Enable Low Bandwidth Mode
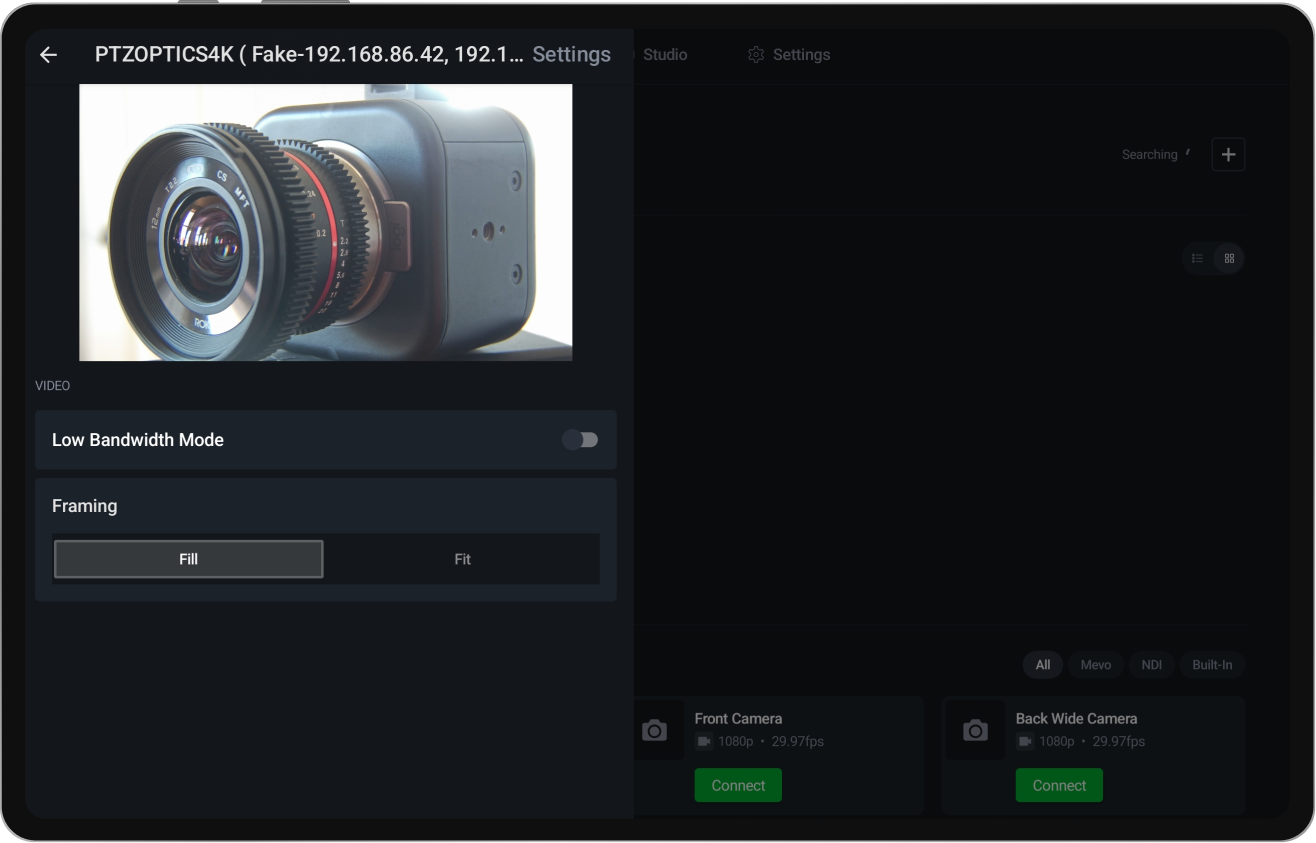 (x=580, y=440)
